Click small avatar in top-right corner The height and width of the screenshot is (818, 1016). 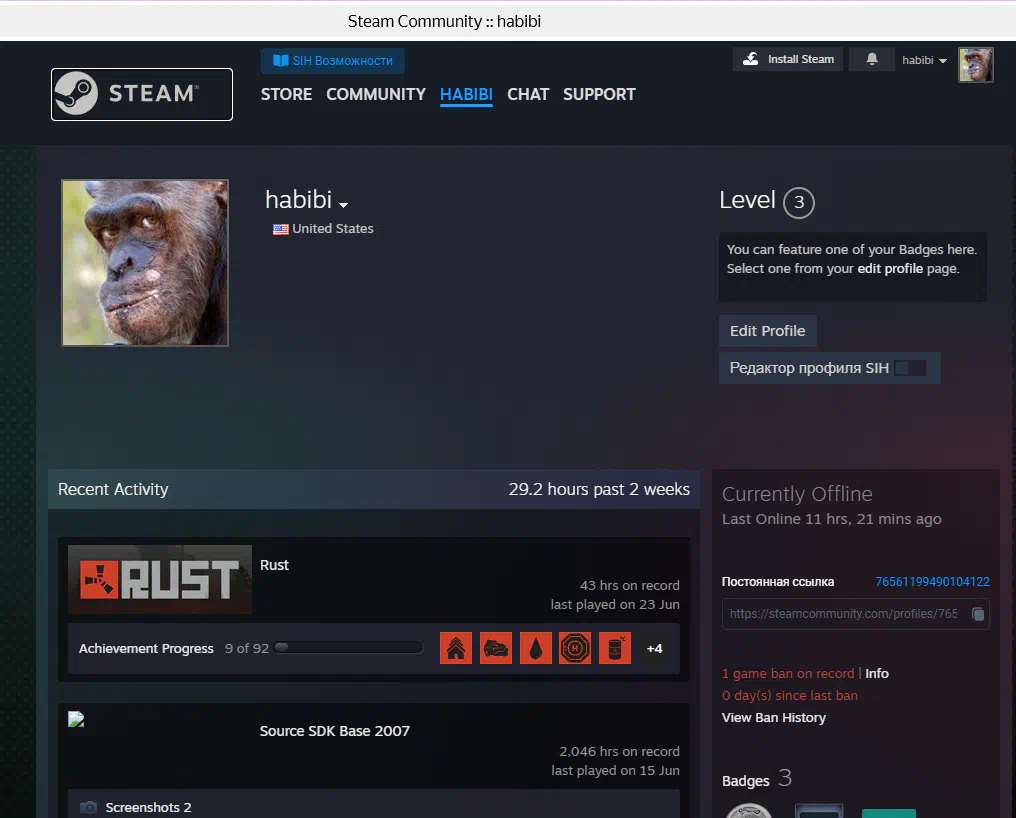click(976, 65)
